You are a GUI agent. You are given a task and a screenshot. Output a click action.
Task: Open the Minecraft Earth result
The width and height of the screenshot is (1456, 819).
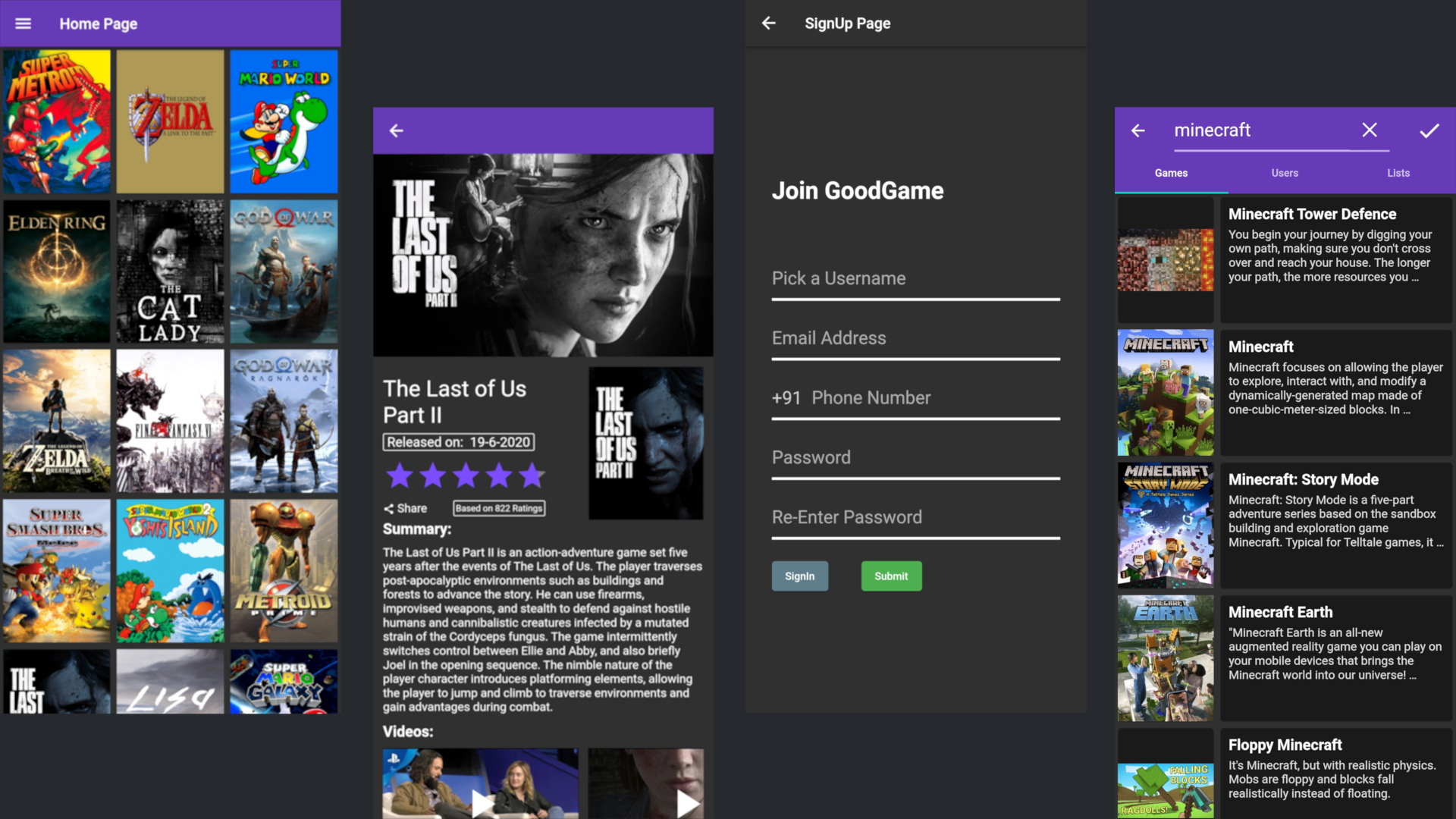coord(1336,658)
